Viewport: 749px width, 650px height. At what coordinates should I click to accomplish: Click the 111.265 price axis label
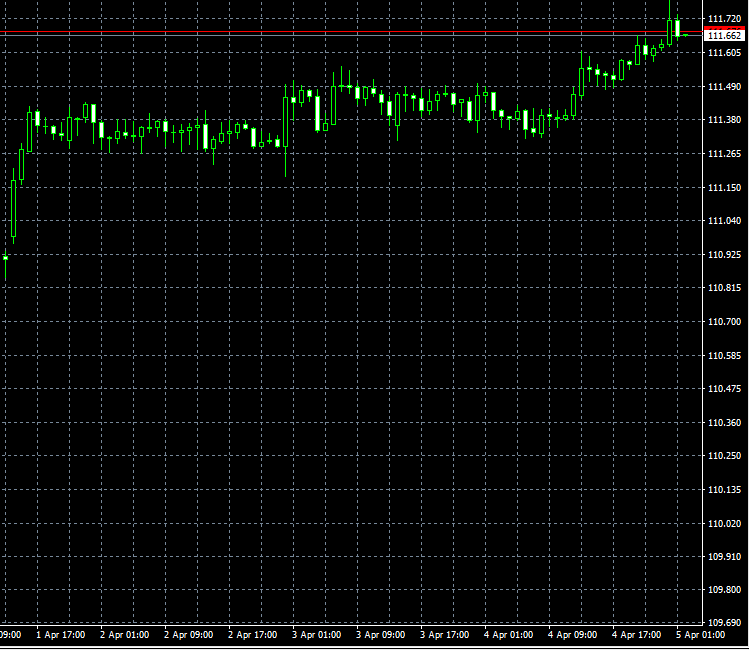(x=724, y=153)
